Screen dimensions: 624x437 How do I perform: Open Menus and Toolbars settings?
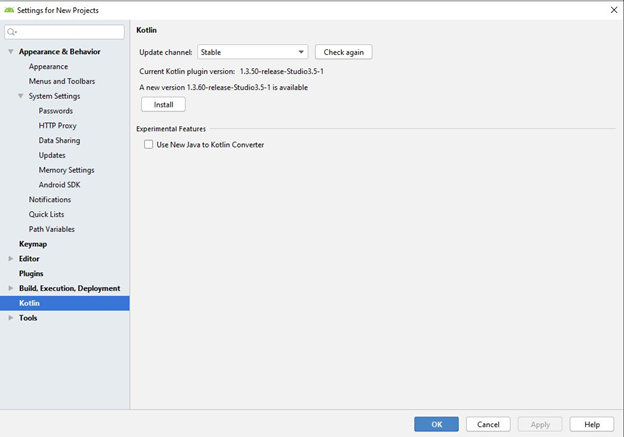(62, 81)
